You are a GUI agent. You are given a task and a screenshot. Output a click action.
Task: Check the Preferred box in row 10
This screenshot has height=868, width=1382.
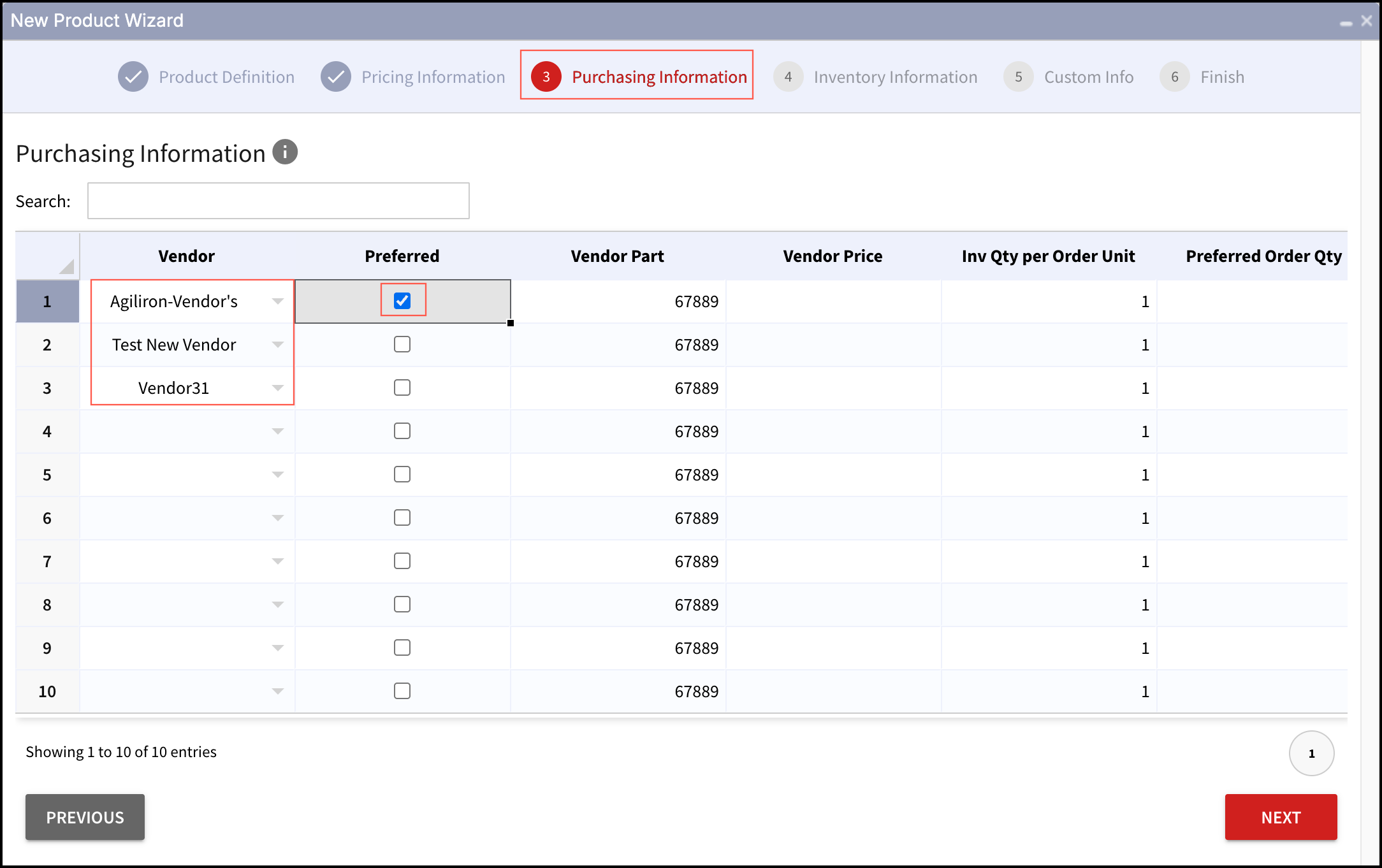point(402,691)
